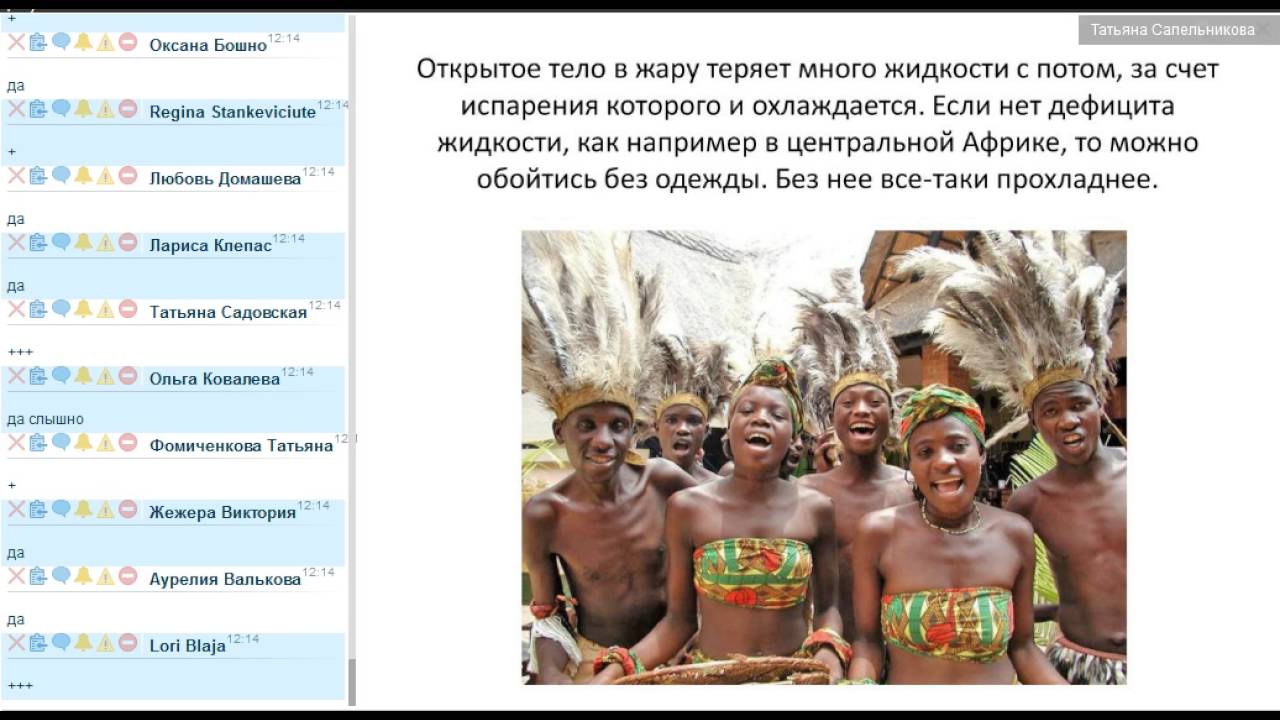The image size is (1280, 720).
Task: Click red X icon beside Жежера Виктория
Action: [x=16, y=509]
